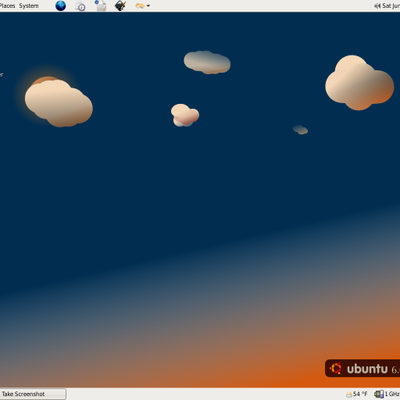
Task: Click the volume speaker icon
Action: coord(377,6)
